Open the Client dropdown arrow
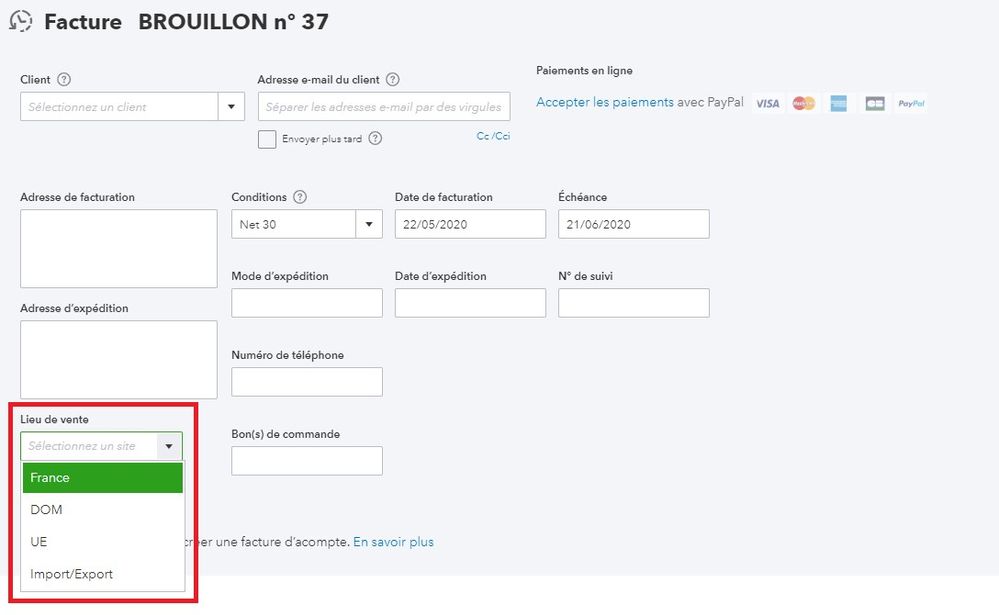999x615 pixels. (x=232, y=107)
